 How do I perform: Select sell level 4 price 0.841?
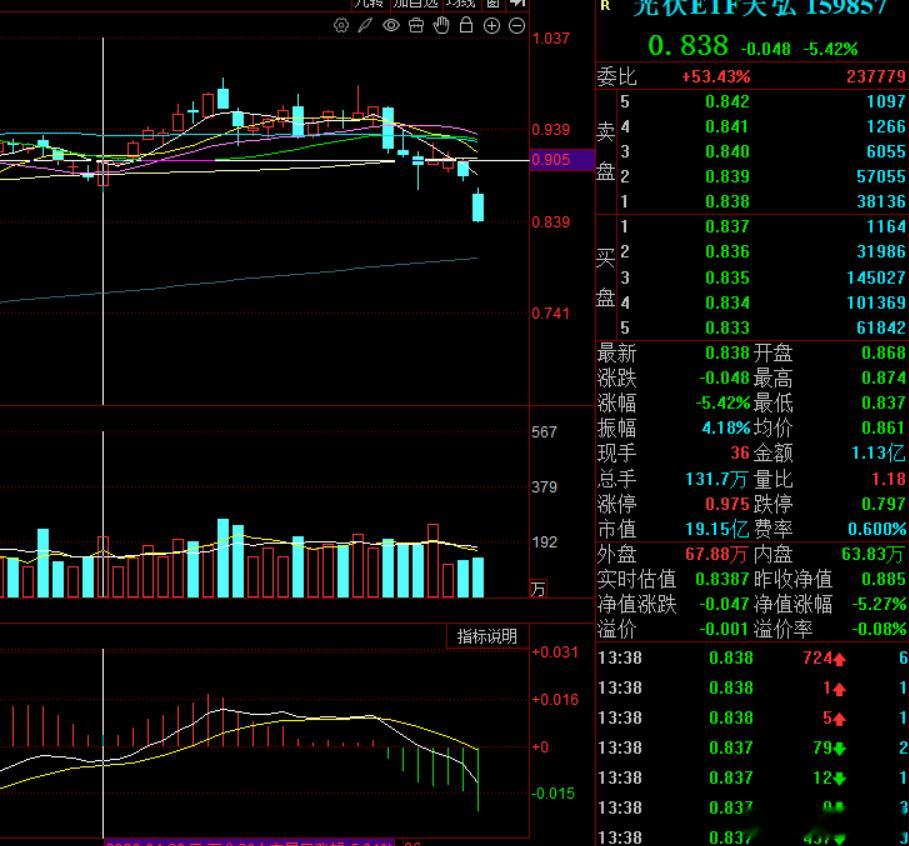click(727, 126)
